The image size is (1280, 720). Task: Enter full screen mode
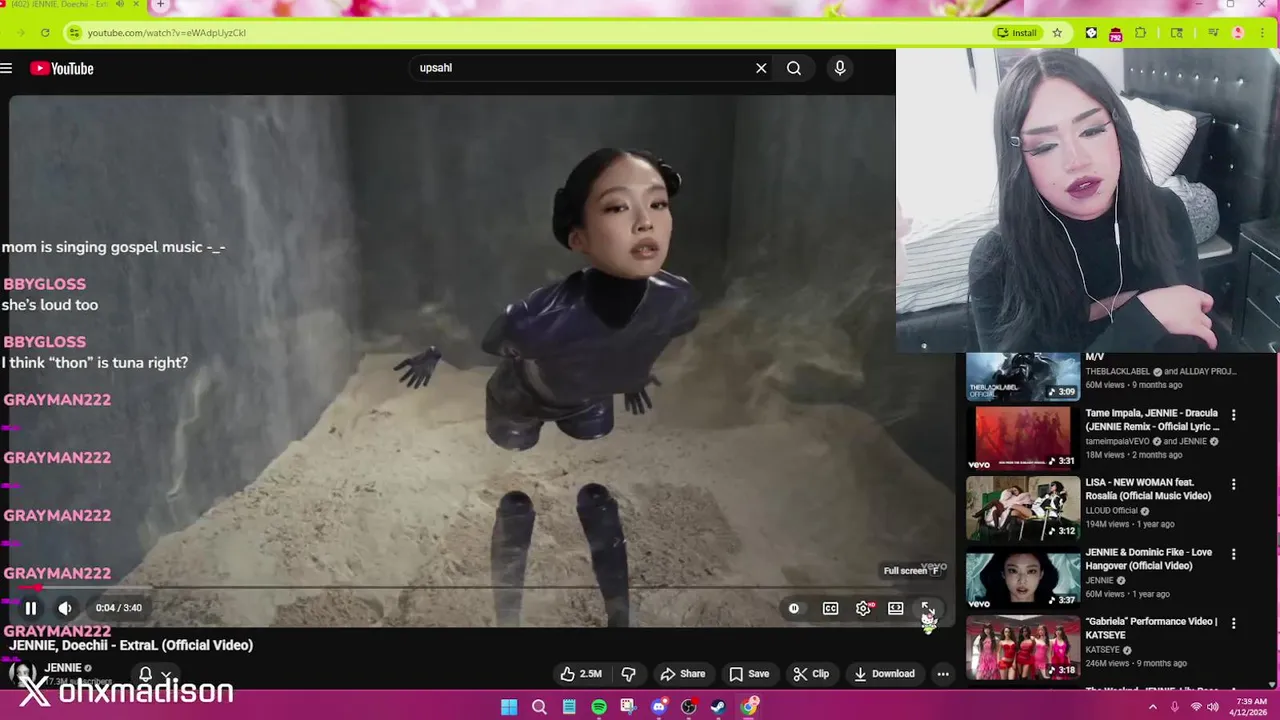point(927,608)
